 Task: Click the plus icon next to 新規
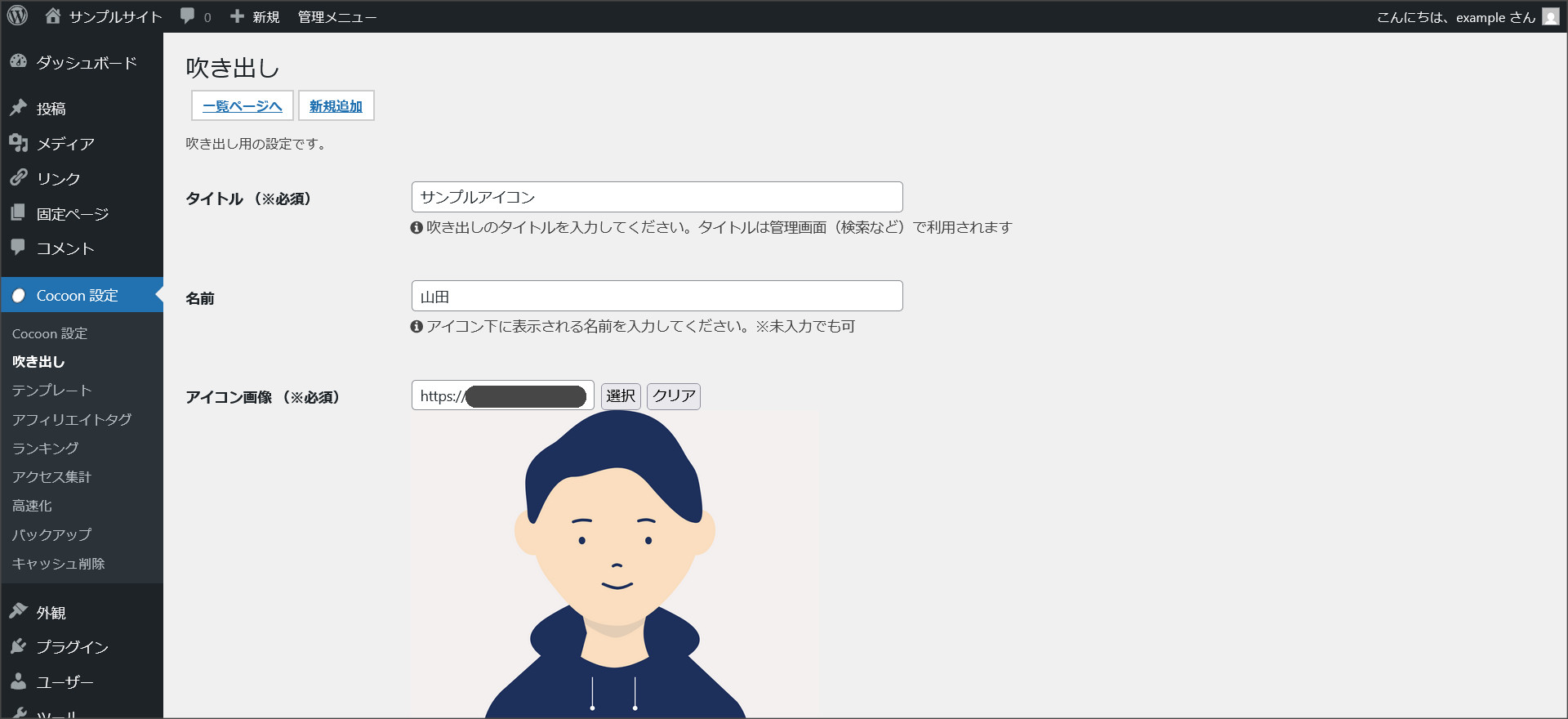[x=237, y=16]
